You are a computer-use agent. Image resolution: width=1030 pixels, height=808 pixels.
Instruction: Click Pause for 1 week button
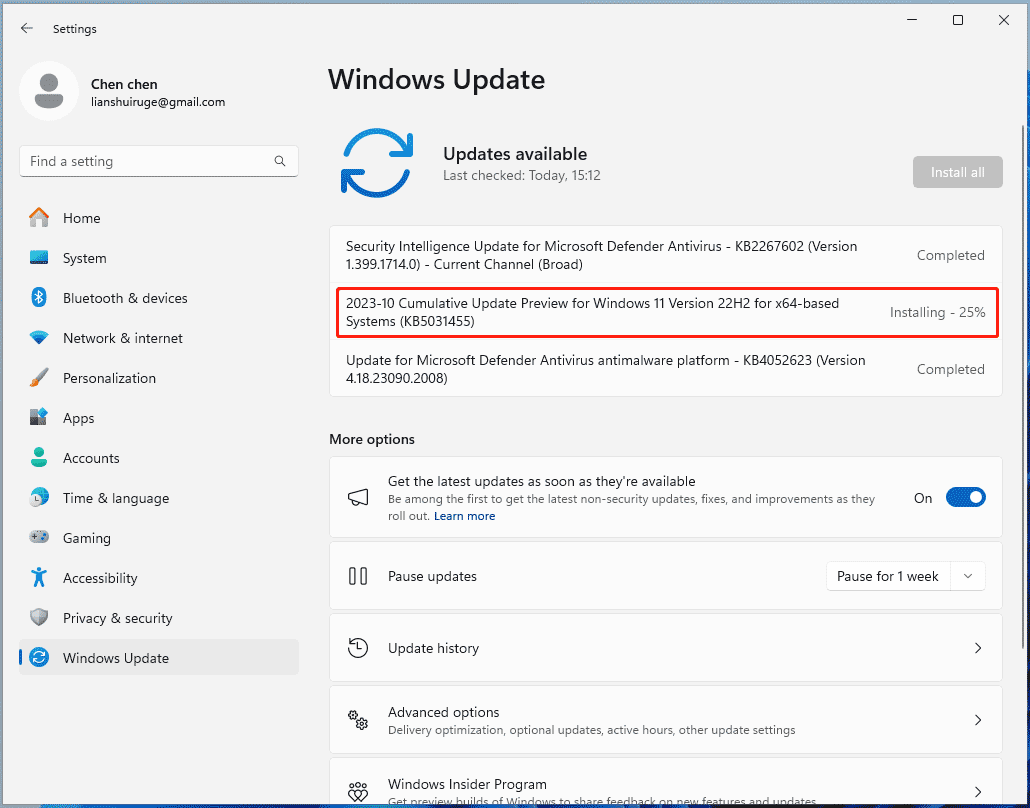(x=887, y=576)
